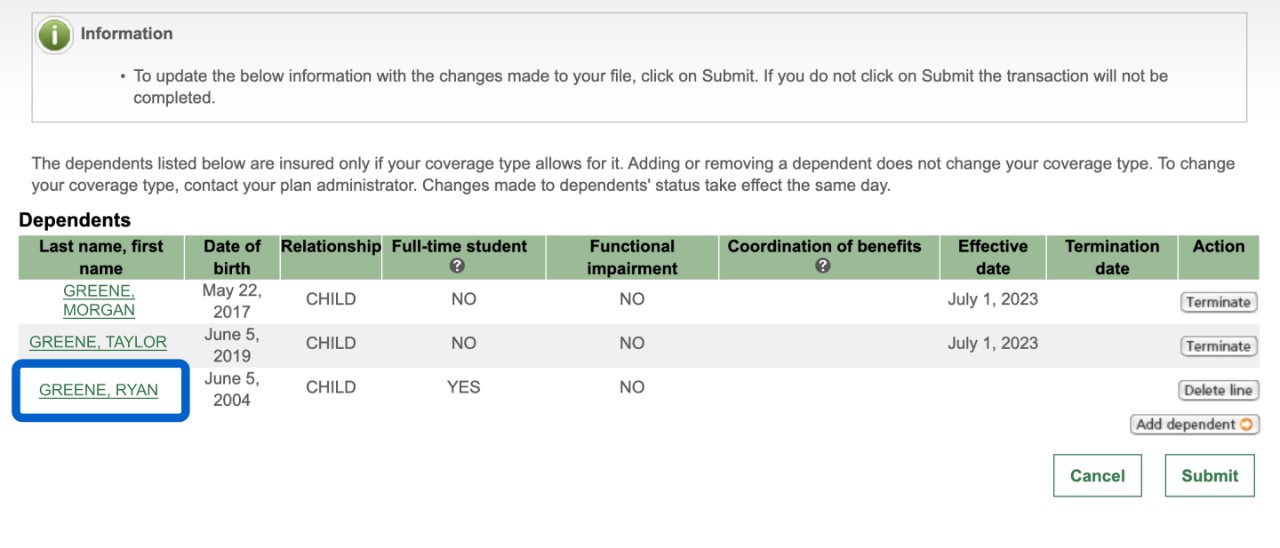Click the green Information icon

point(54,35)
